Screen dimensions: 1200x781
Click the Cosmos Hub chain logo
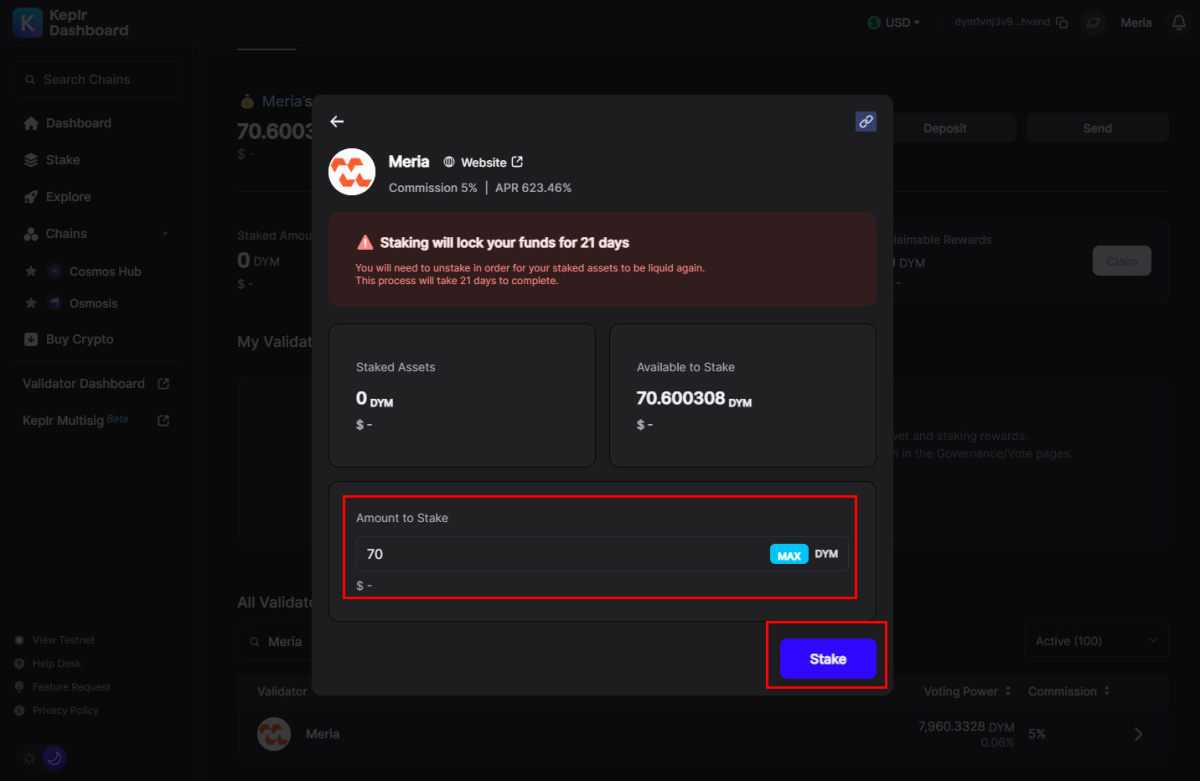coord(53,271)
